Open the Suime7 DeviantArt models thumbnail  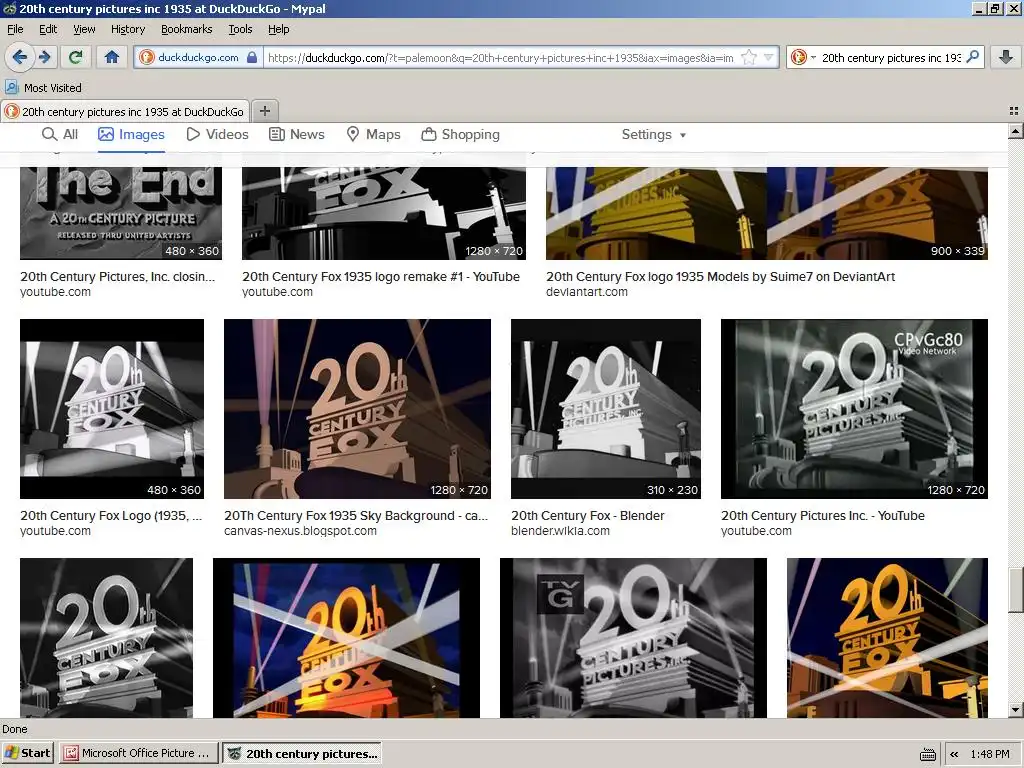coord(767,214)
